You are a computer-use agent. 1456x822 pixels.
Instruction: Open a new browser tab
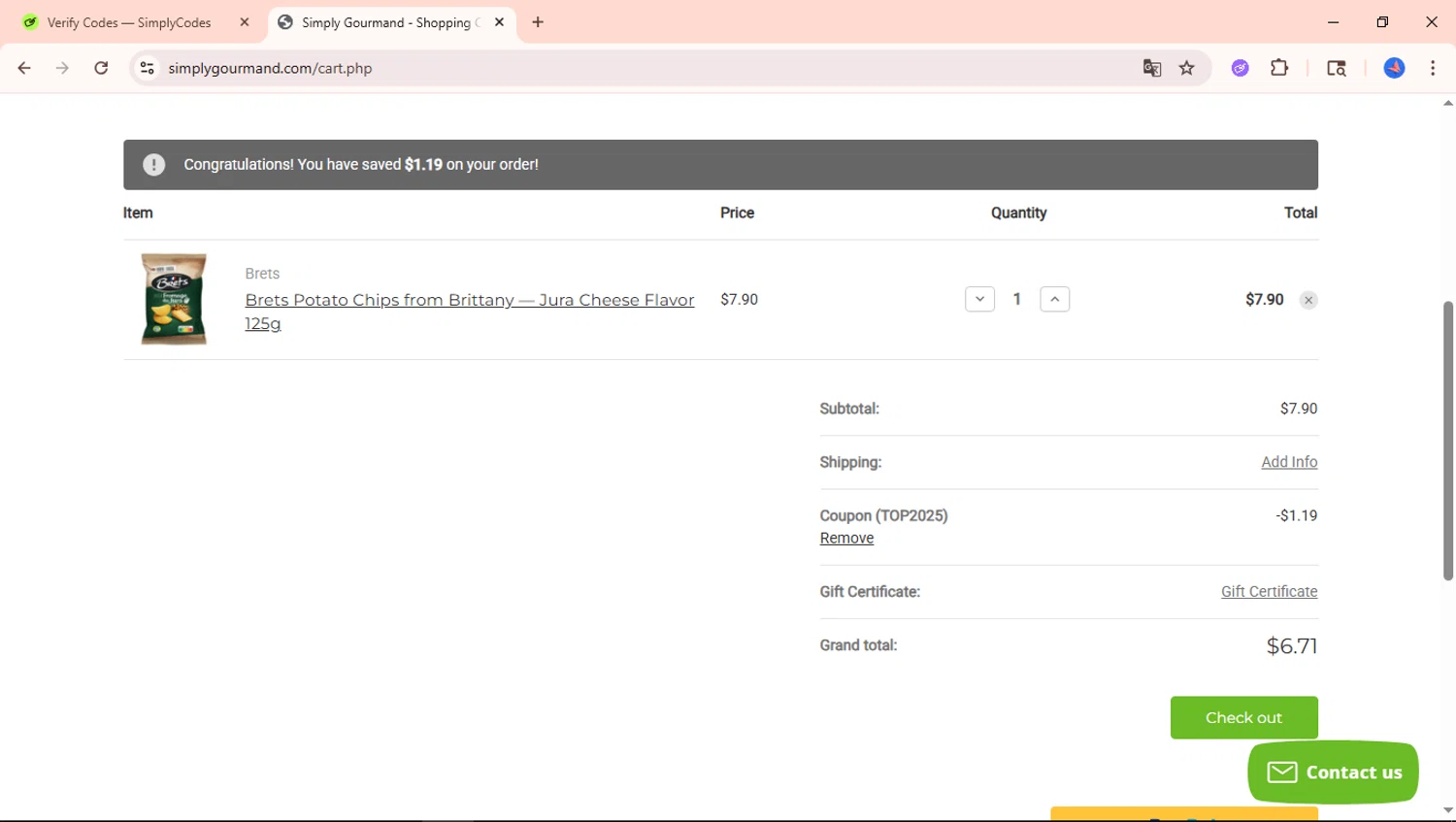tap(538, 22)
